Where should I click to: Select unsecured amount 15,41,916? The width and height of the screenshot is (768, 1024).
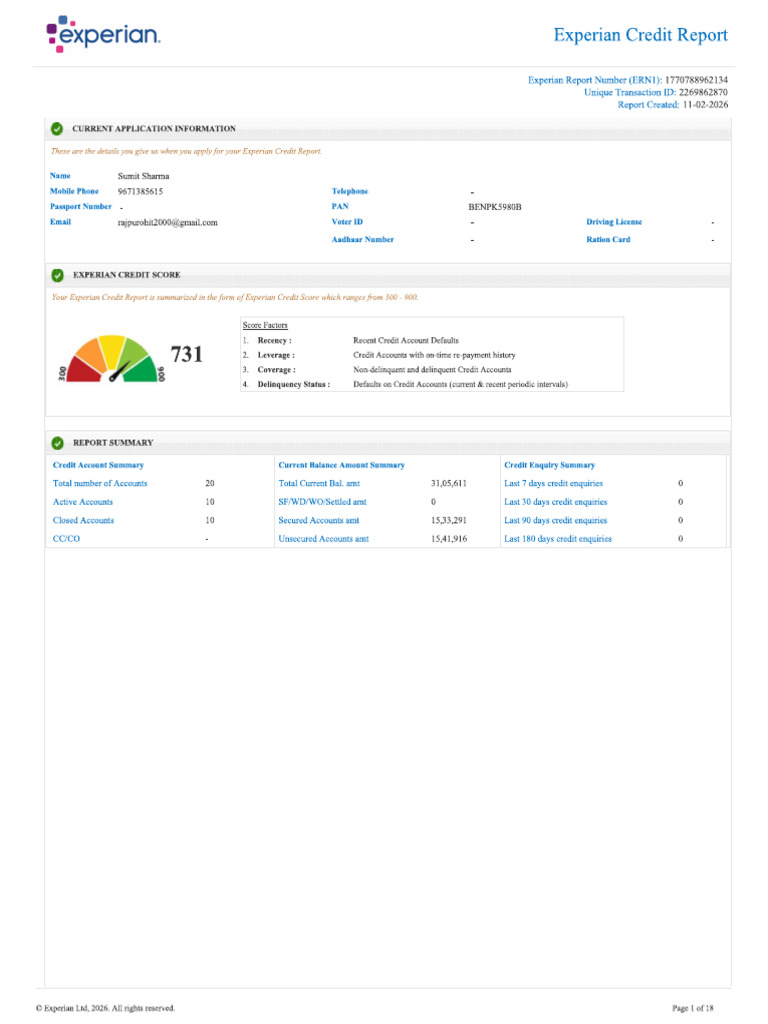449,539
